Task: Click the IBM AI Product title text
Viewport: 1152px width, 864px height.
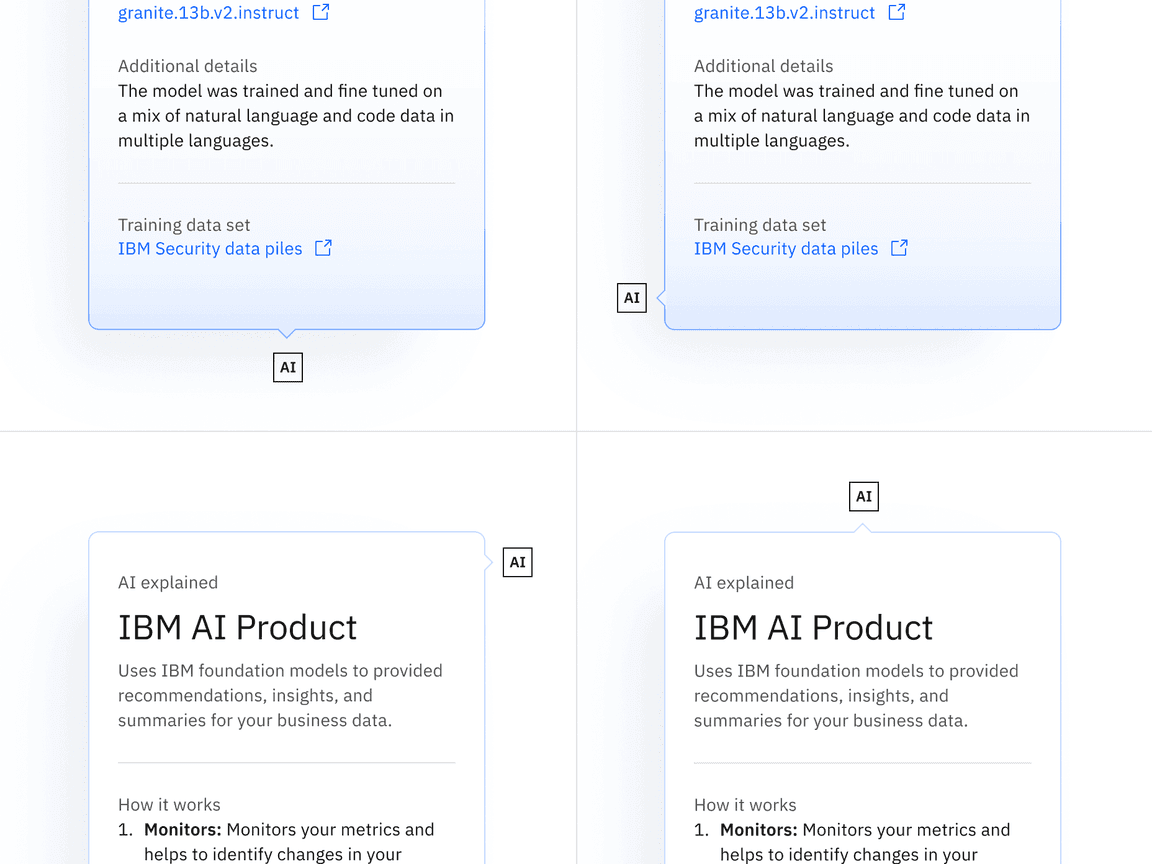Action: pos(237,627)
